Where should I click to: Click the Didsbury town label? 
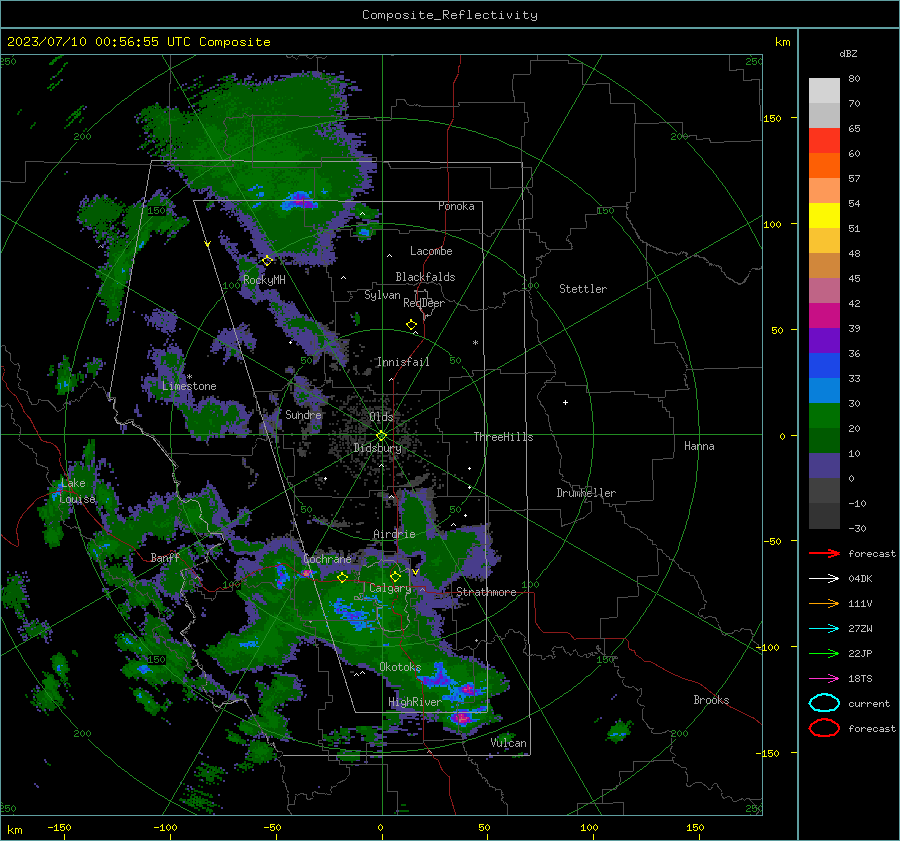[378, 448]
